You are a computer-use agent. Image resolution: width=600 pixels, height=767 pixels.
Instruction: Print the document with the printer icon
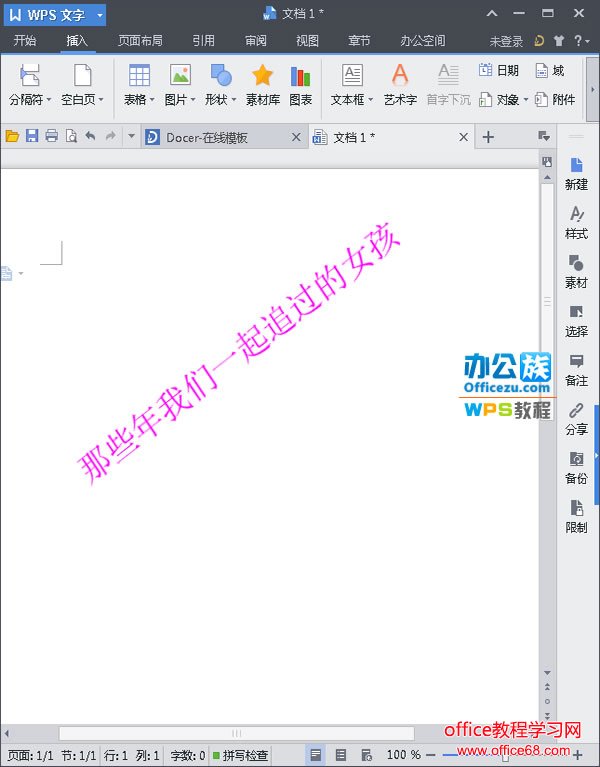click(51, 136)
